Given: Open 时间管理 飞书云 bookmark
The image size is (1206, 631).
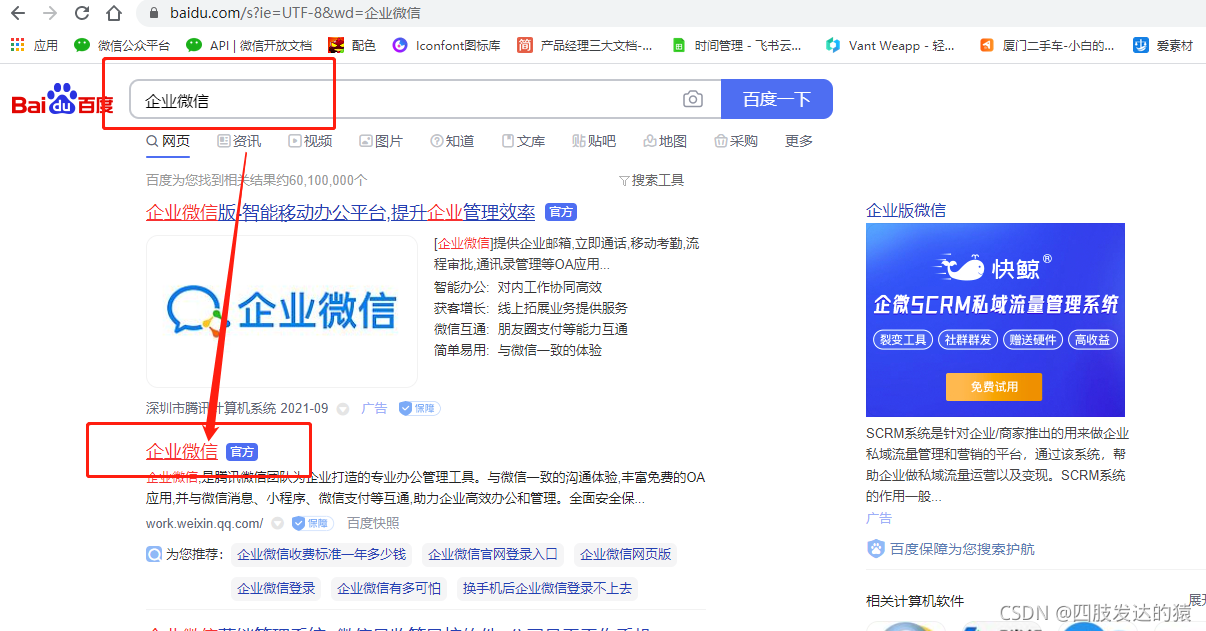Looking at the screenshot, I should pos(736,45).
